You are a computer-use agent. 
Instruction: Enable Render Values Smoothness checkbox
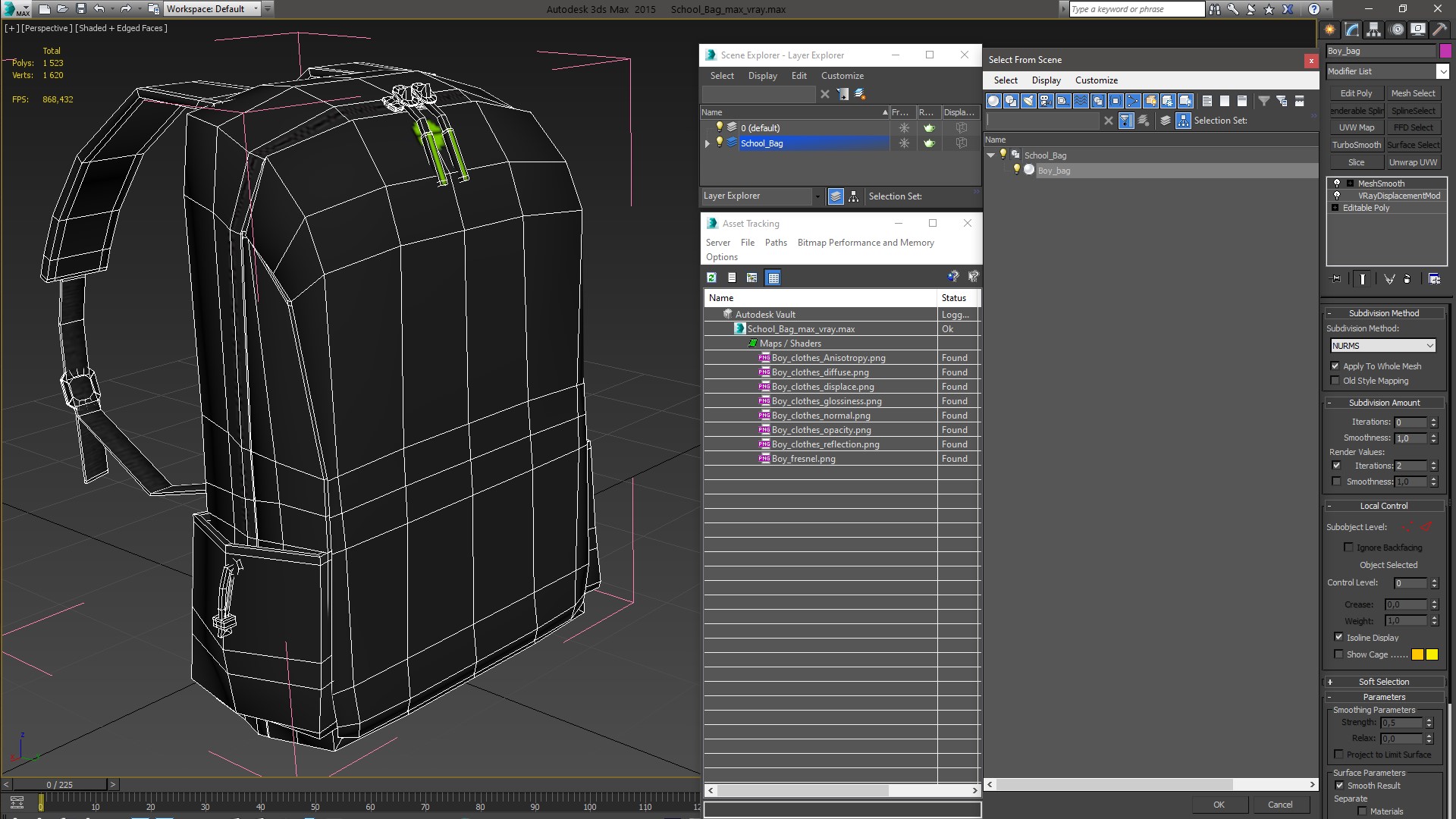click(1336, 482)
